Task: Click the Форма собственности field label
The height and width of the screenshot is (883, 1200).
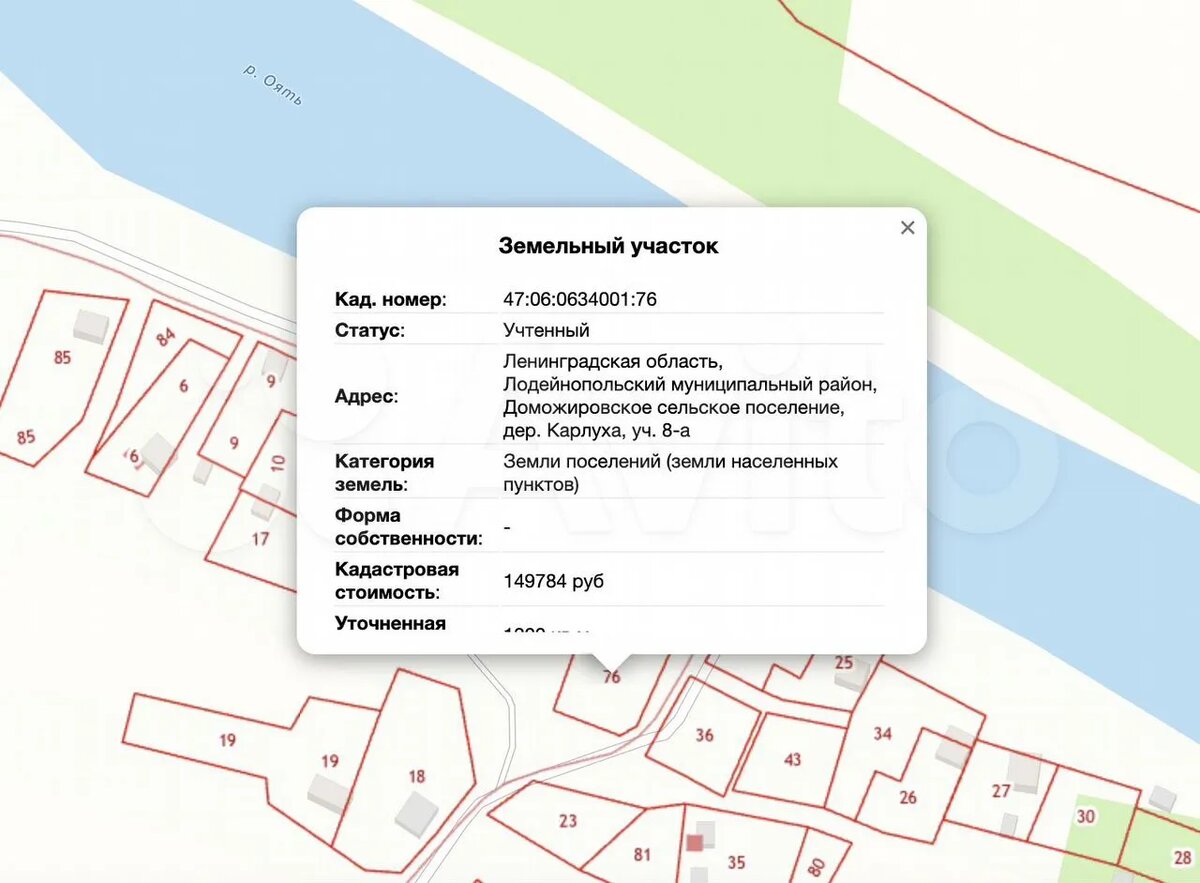Action: click(408, 527)
